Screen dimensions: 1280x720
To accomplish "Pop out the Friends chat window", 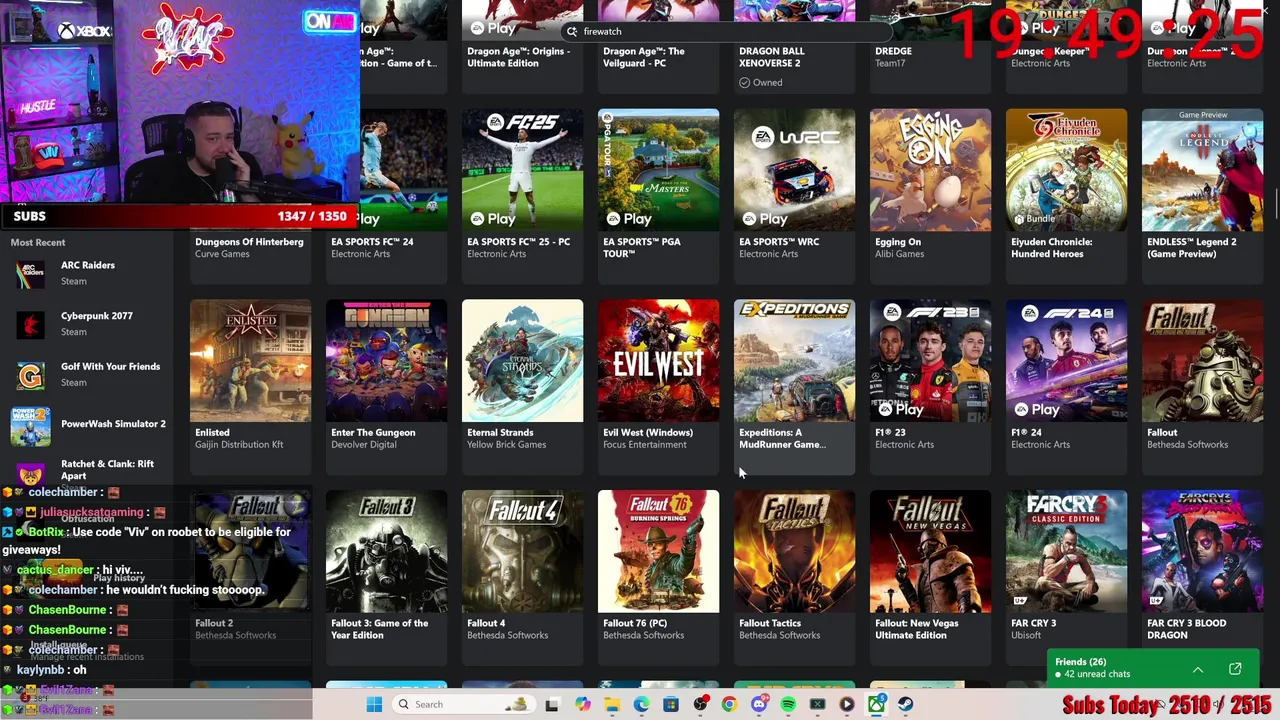I will (1235, 668).
